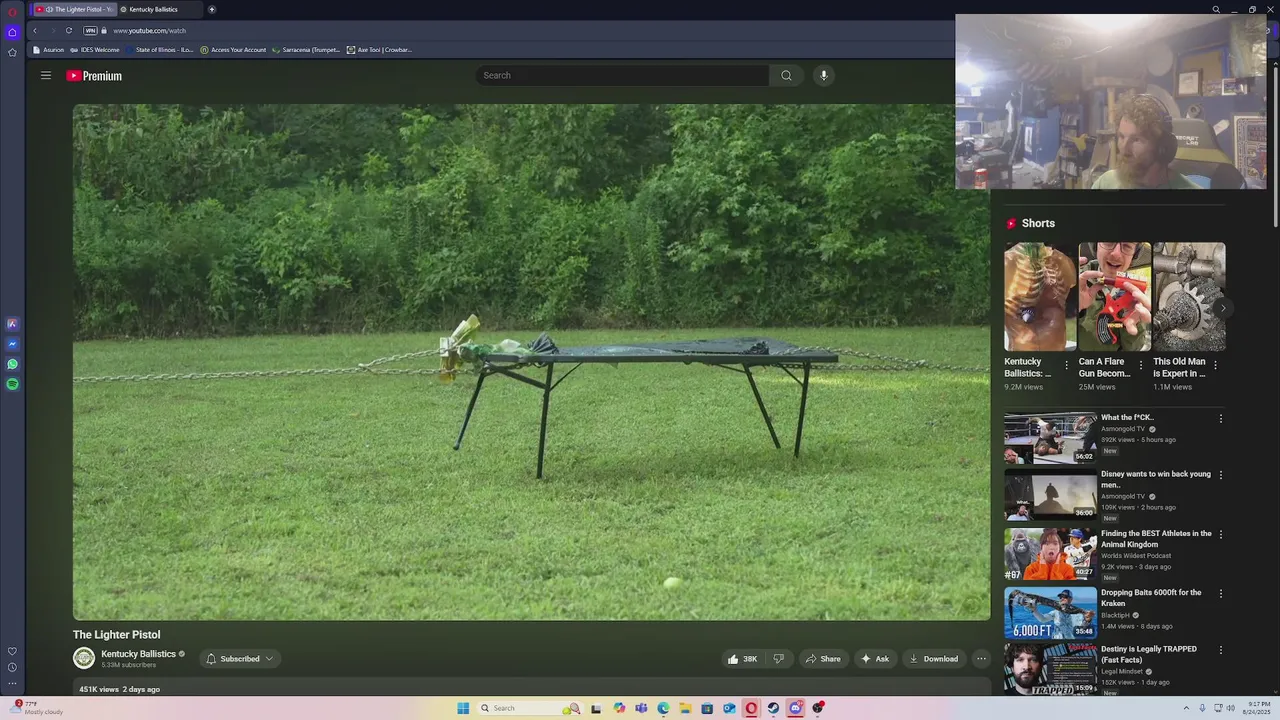Open Can A Flare Gun Short thumbnail
This screenshot has height=720, width=1280.
[1114, 296]
